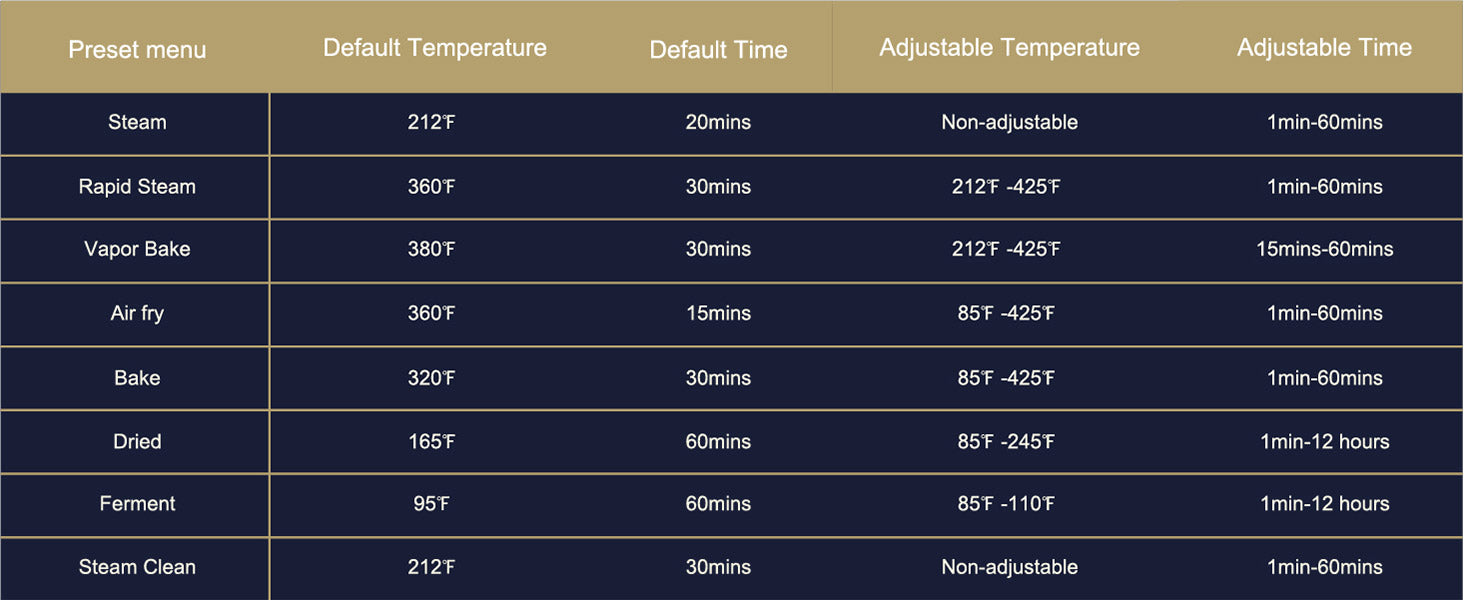
Task: Click the 15mins-60mins adjustable time cell
Action: click(x=1324, y=249)
